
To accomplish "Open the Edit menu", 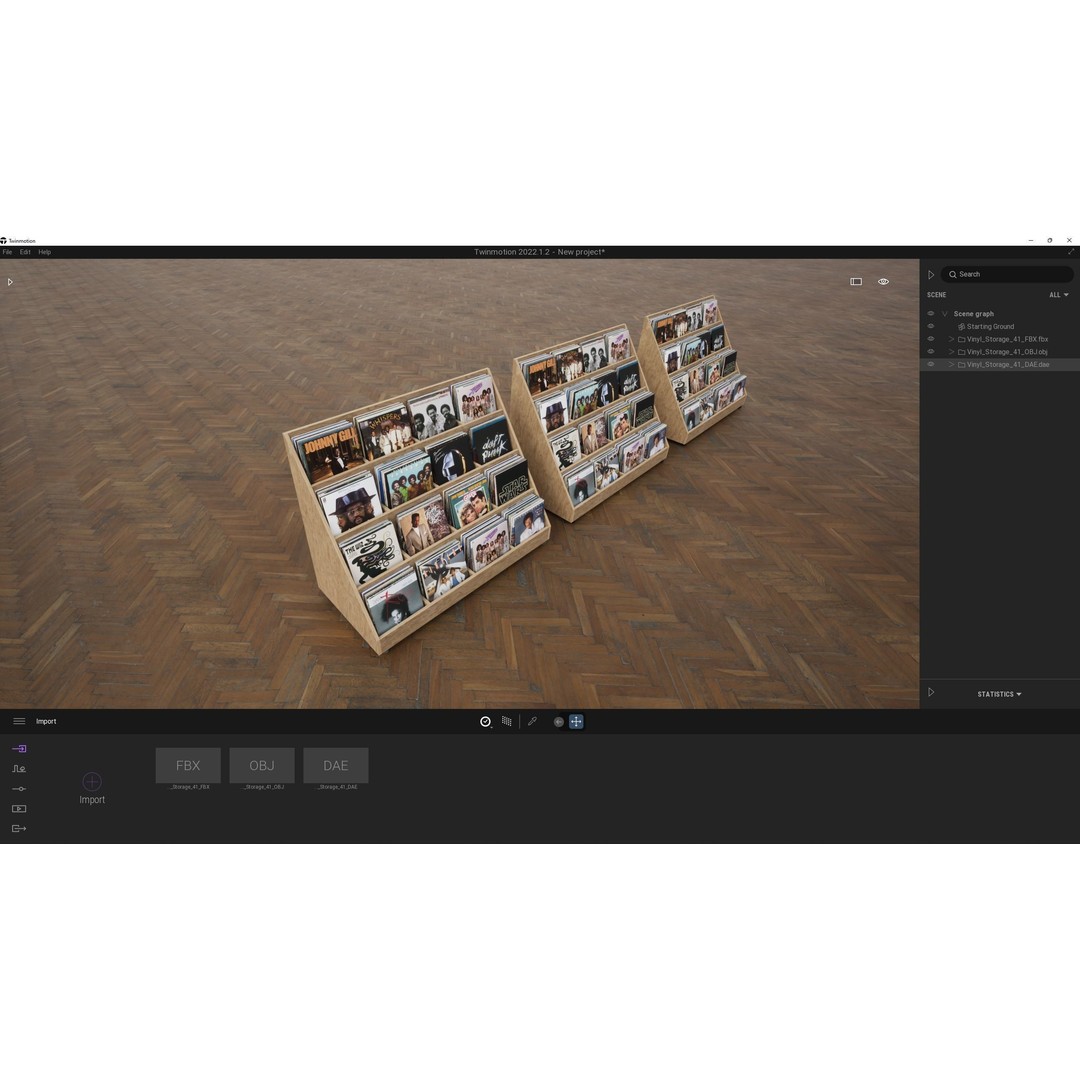I will pos(25,252).
